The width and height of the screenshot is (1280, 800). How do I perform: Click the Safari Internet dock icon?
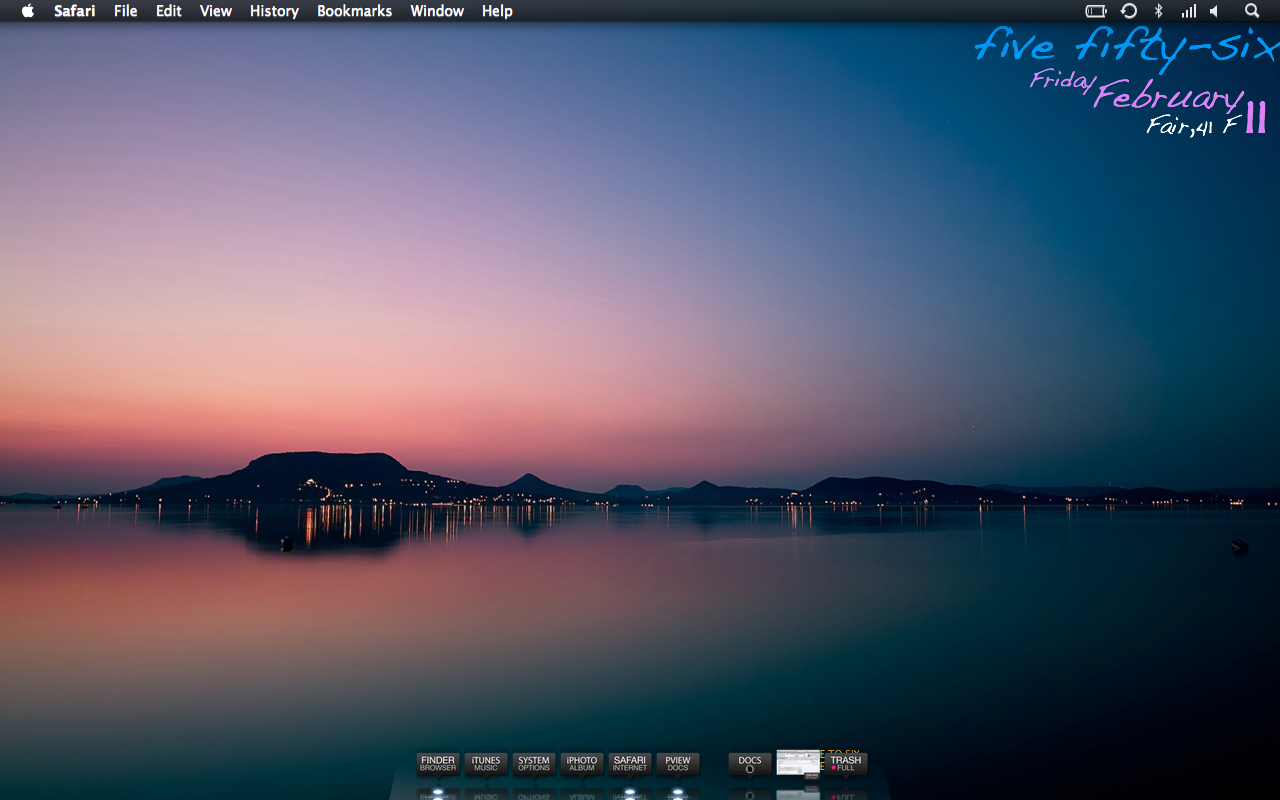coord(630,764)
